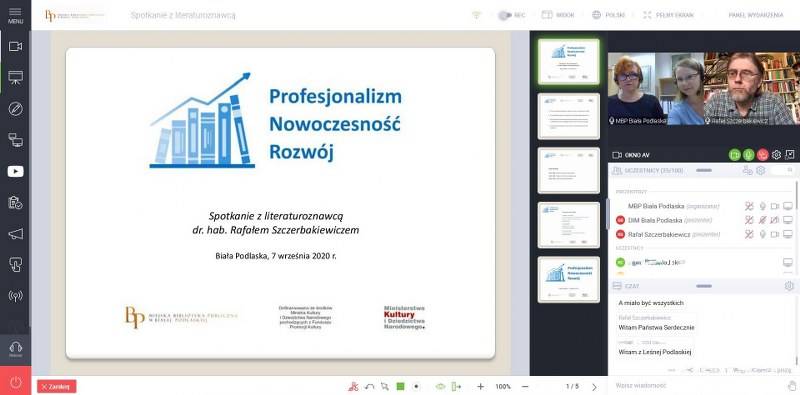Open the screen sharing icon in sidebar

15,140
